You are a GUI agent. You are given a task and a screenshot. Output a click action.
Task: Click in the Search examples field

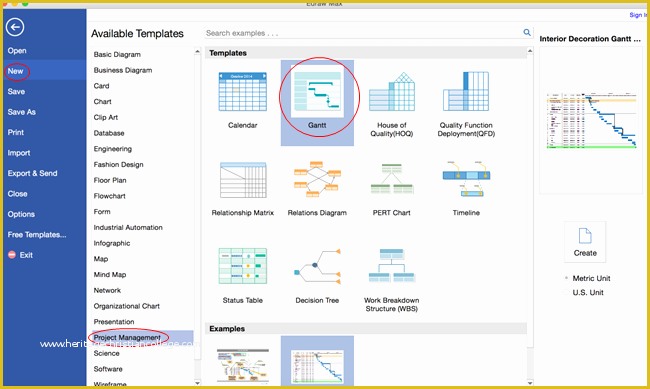point(363,33)
